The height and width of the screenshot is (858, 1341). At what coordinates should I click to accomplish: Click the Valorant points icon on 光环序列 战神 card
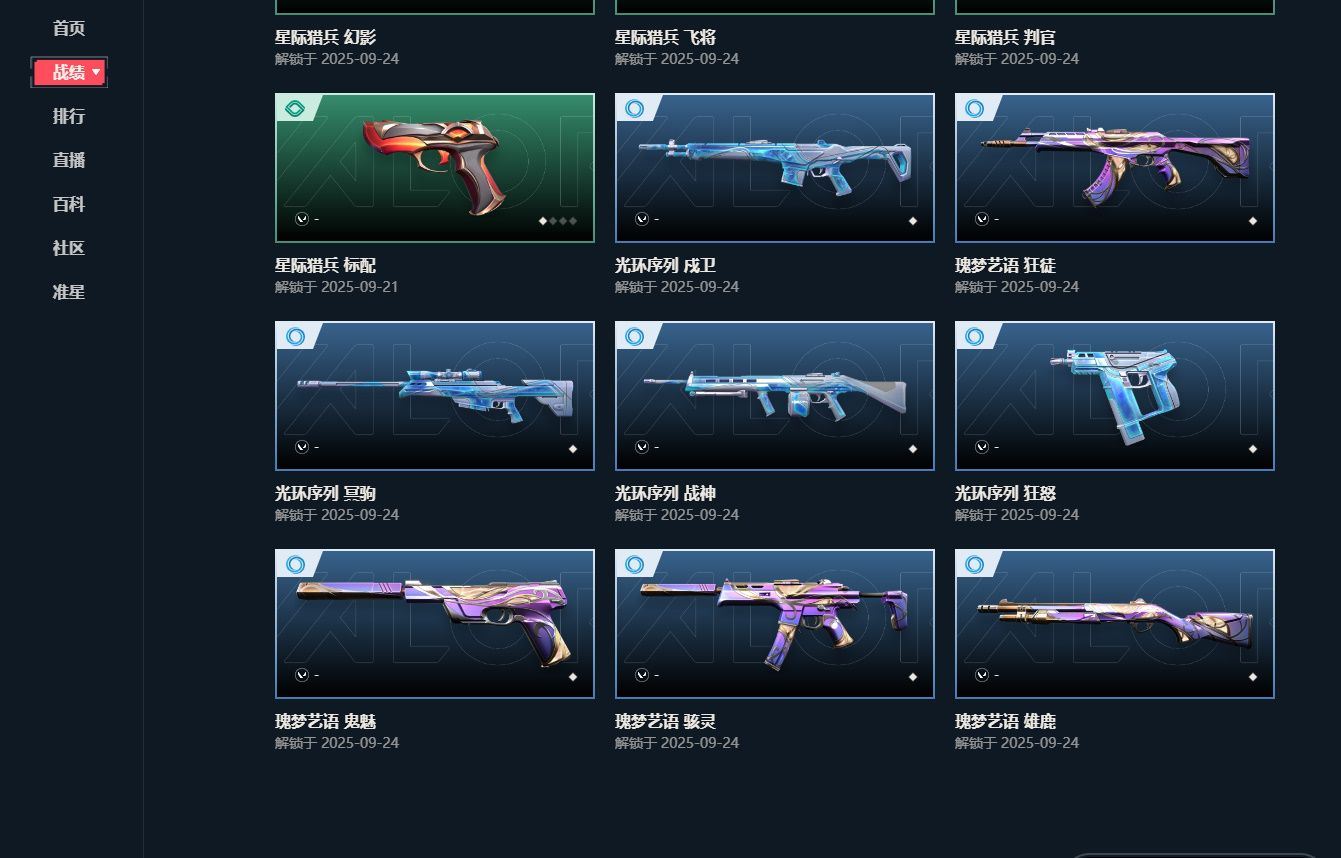642,447
